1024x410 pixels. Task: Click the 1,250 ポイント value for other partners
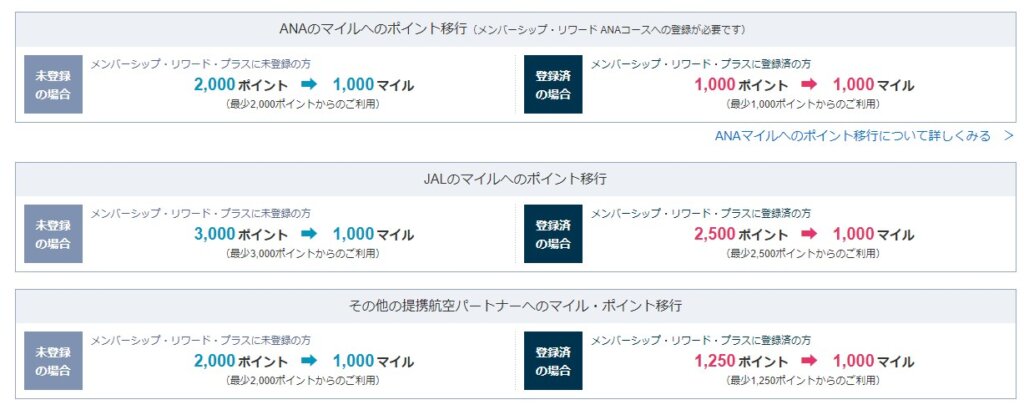[x=741, y=361]
